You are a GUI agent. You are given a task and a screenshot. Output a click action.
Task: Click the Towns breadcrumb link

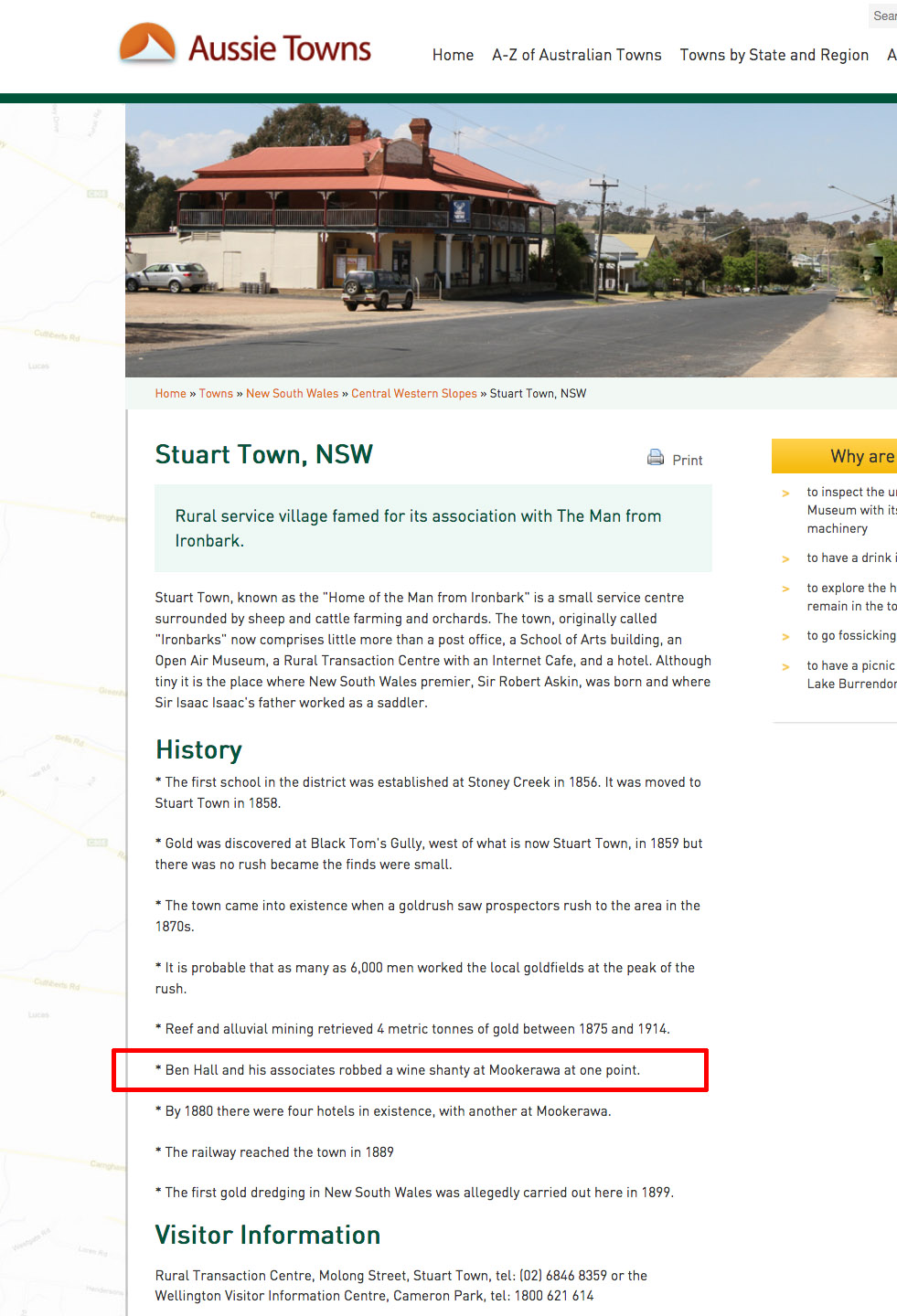[216, 394]
